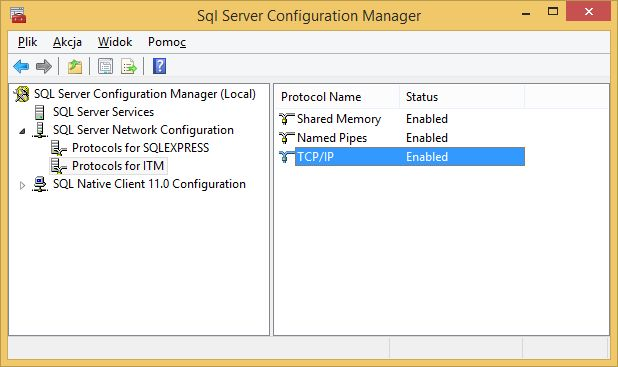The width and height of the screenshot is (618, 367).
Task: Click the TCP/IP protocol icon
Action: [x=287, y=156]
